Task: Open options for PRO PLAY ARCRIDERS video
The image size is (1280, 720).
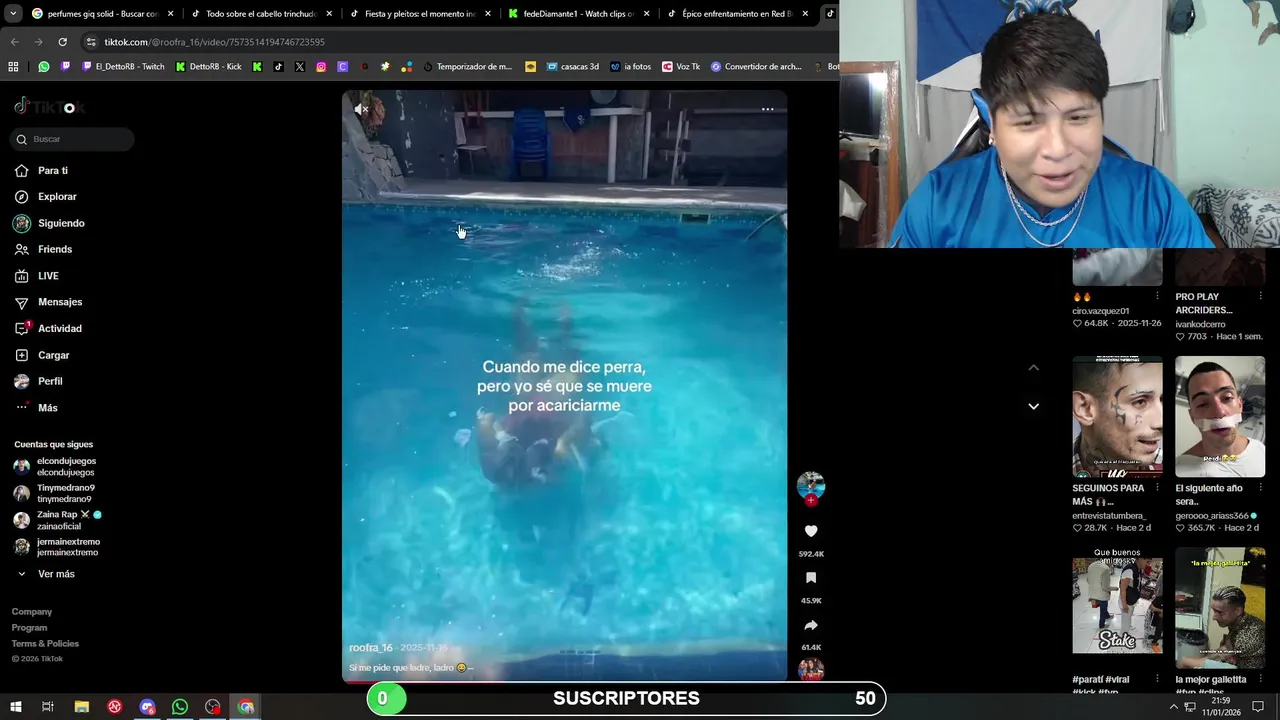Action: coord(1259,296)
